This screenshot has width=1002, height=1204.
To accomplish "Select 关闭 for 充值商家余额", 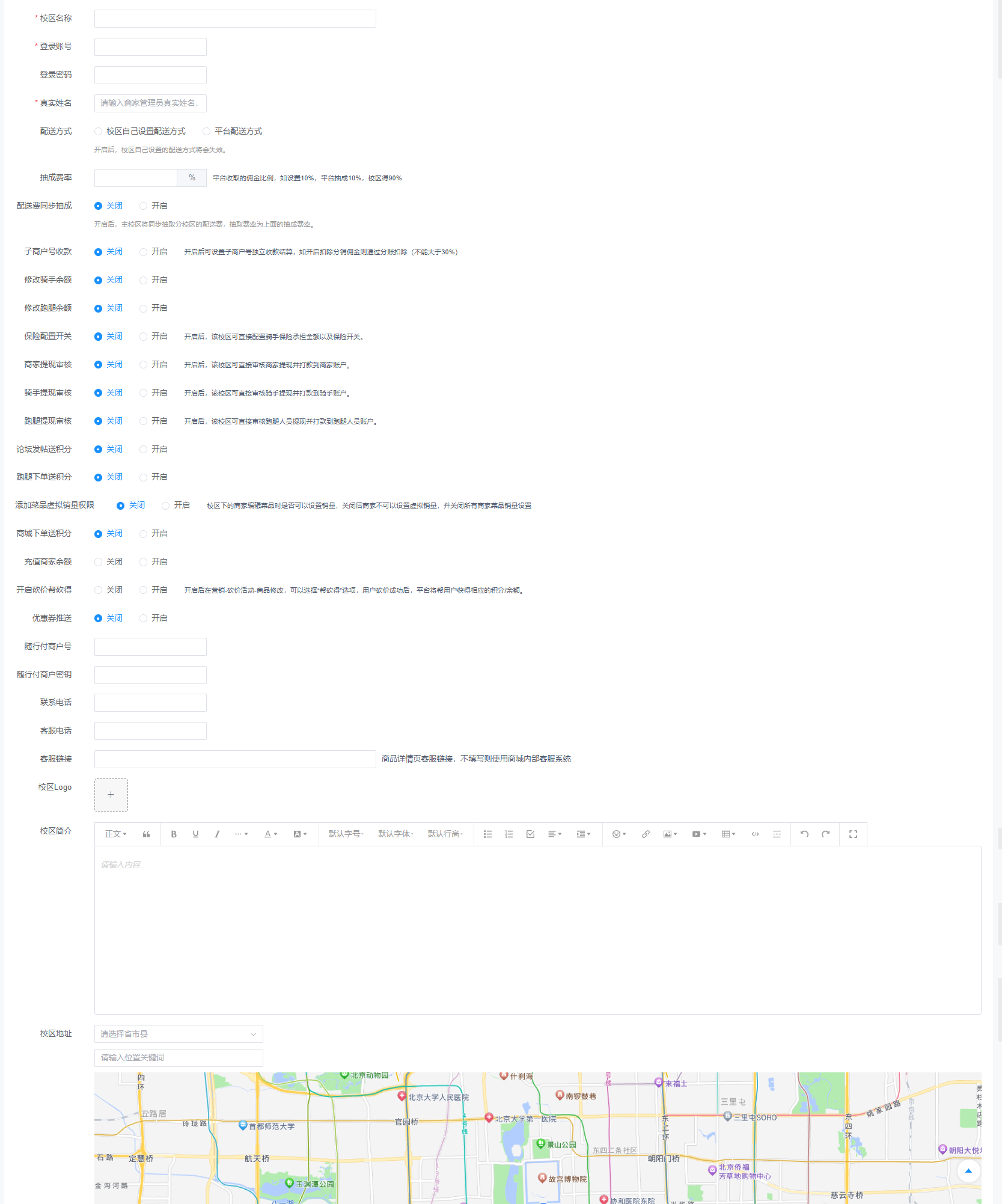I will (x=99, y=562).
